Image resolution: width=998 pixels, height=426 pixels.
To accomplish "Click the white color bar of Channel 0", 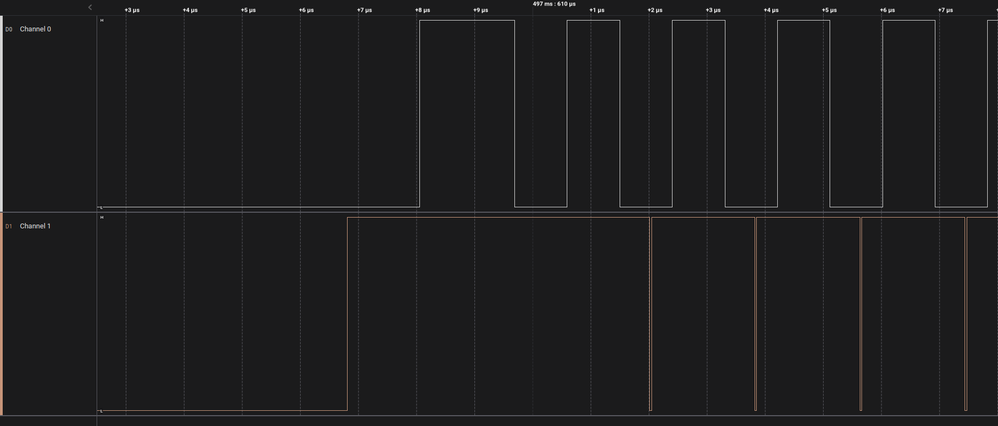I will click(x=1, y=113).
